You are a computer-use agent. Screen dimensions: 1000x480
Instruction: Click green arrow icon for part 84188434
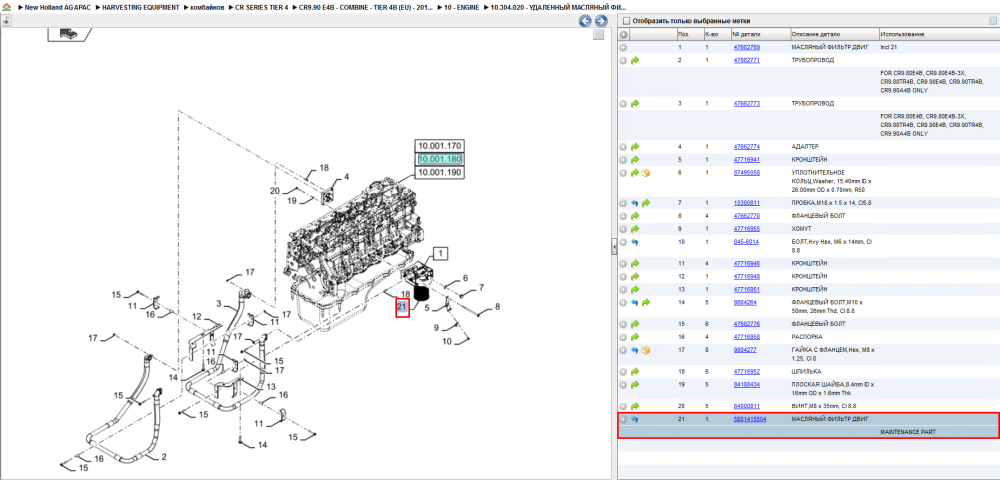tap(635, 385)
